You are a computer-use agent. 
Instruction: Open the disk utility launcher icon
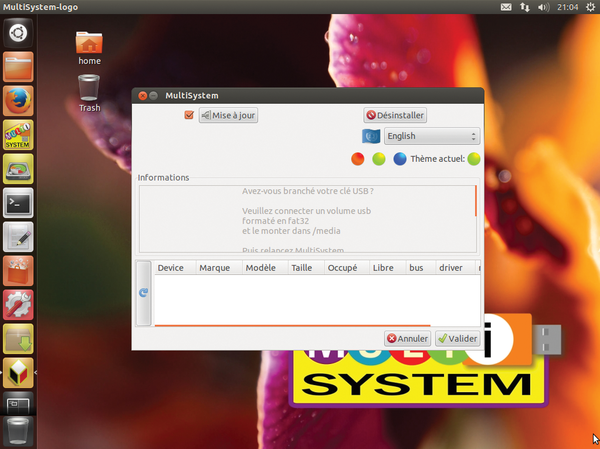(x=18, y=169)
